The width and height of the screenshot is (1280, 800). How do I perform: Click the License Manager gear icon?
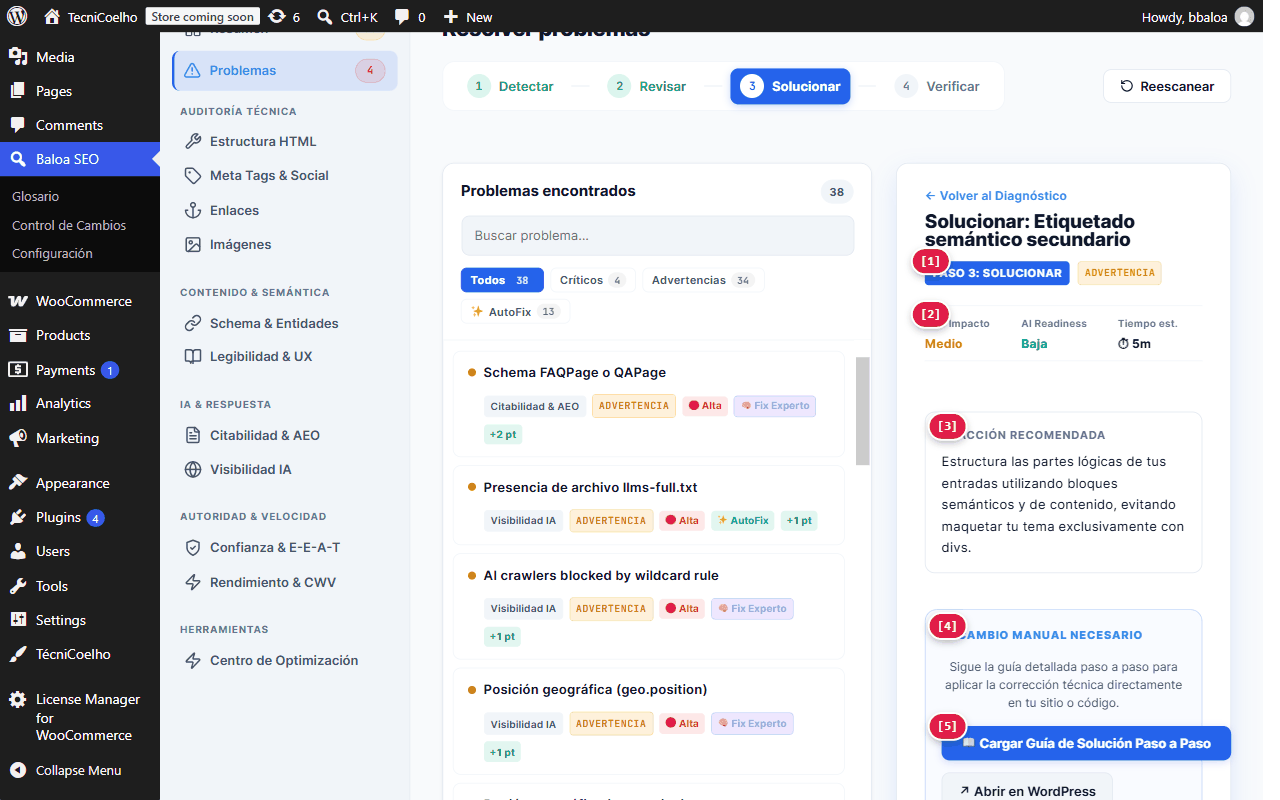(17, 699)
